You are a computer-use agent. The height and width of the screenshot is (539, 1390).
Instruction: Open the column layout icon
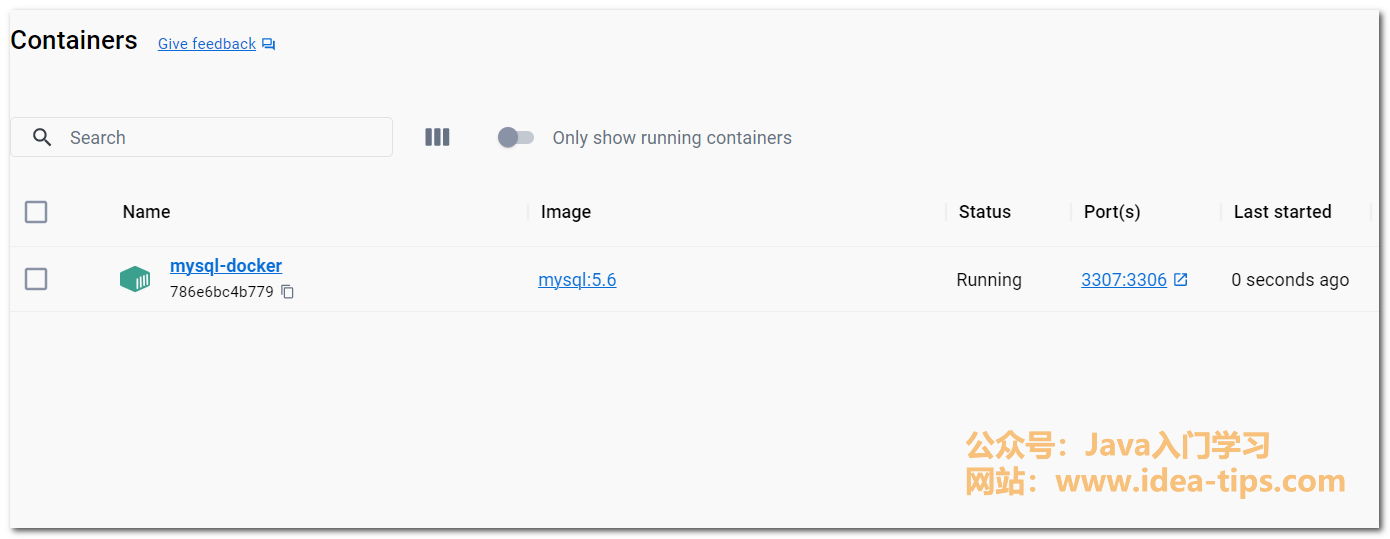coord(437,138)
